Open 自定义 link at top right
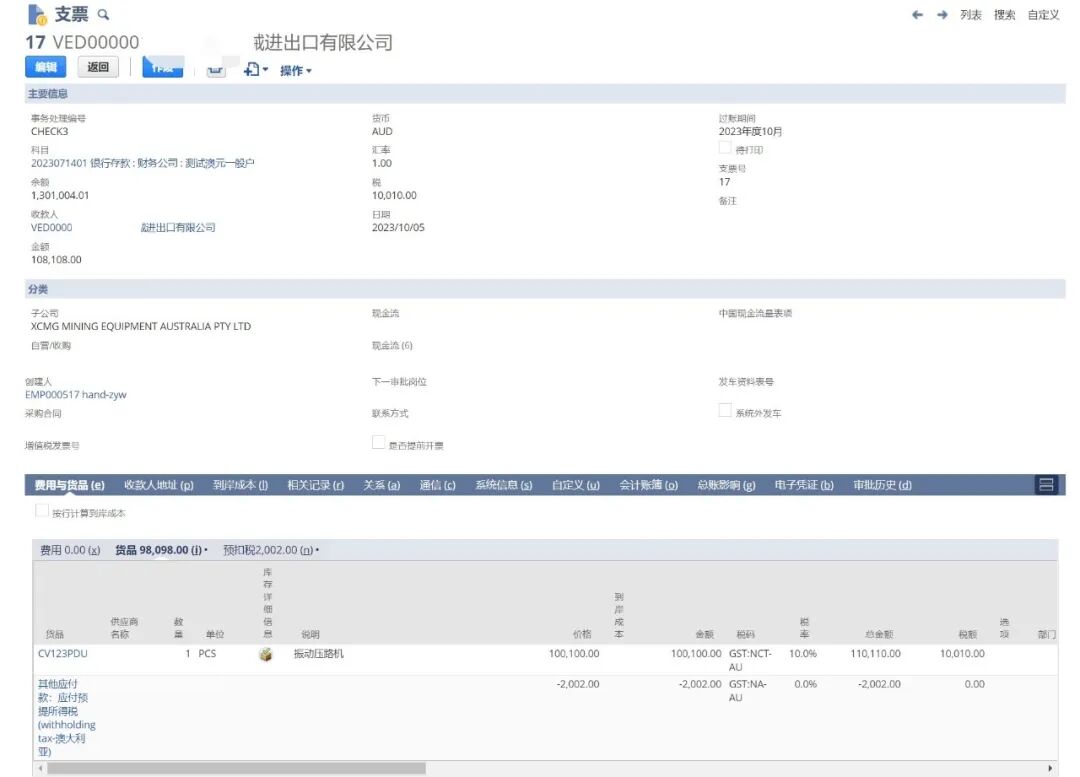 (1043, 14)
